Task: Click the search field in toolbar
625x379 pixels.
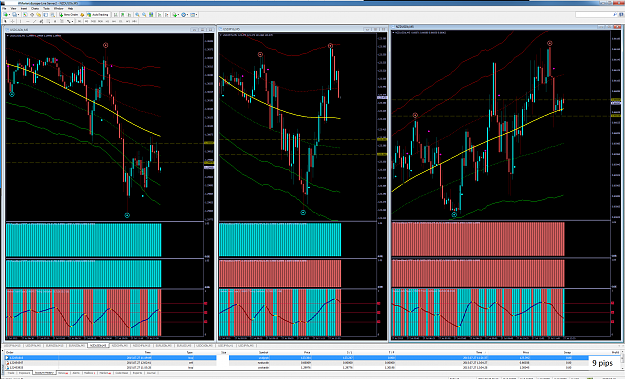Action: point(597,15)
